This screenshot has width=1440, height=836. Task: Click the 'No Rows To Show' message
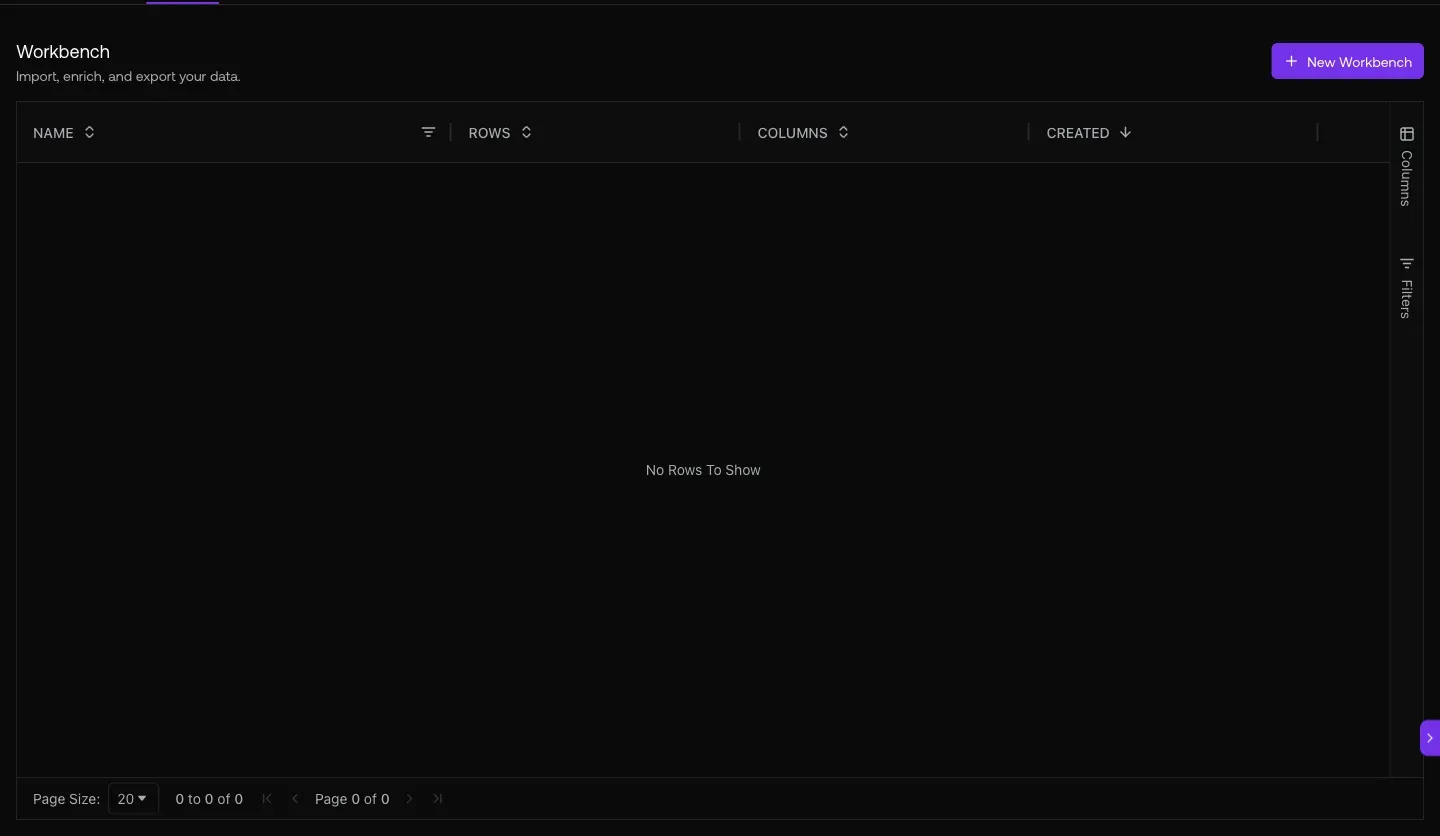(703, 470)
